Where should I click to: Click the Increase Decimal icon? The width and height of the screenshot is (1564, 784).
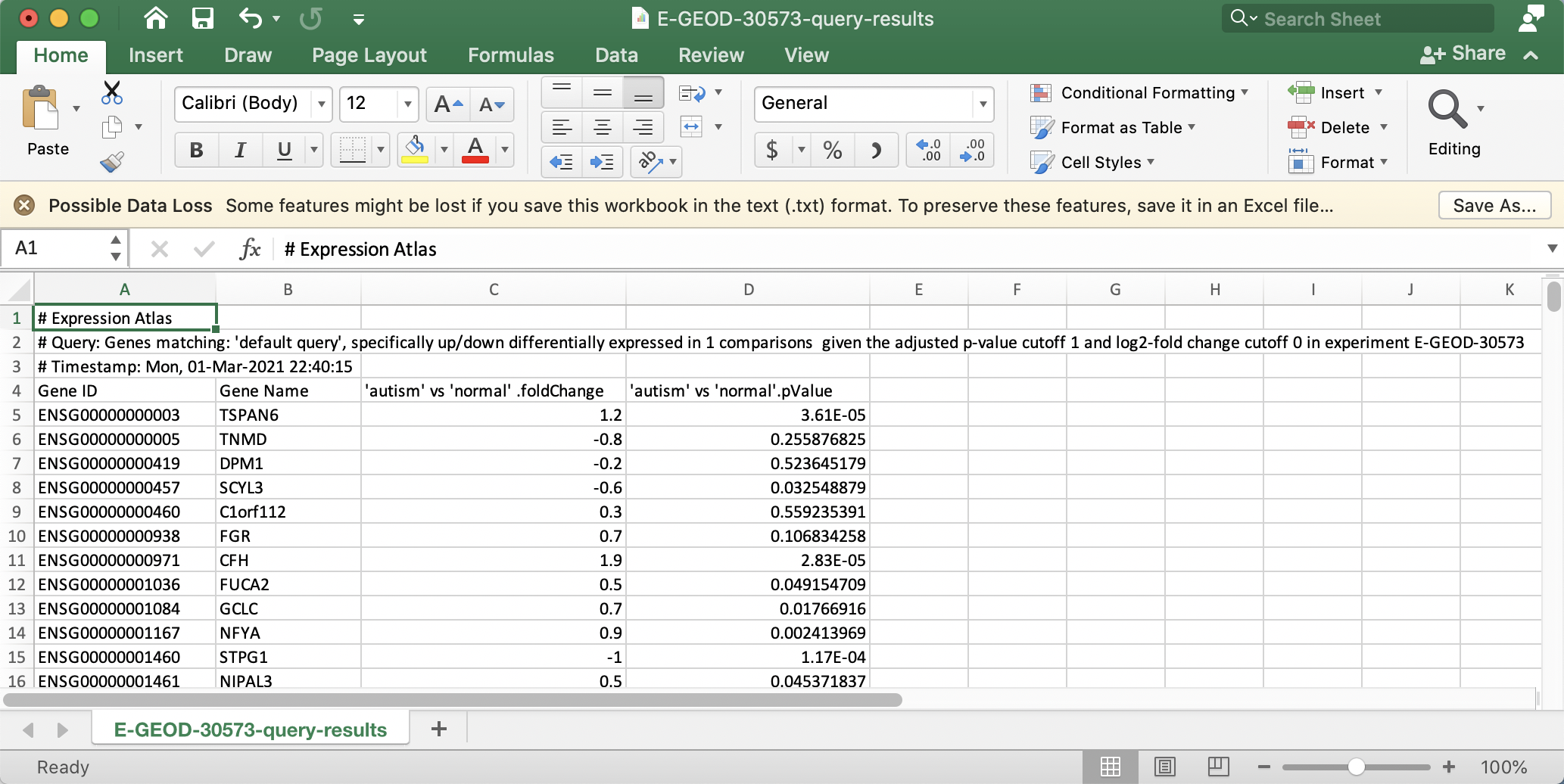coord(929,150)
